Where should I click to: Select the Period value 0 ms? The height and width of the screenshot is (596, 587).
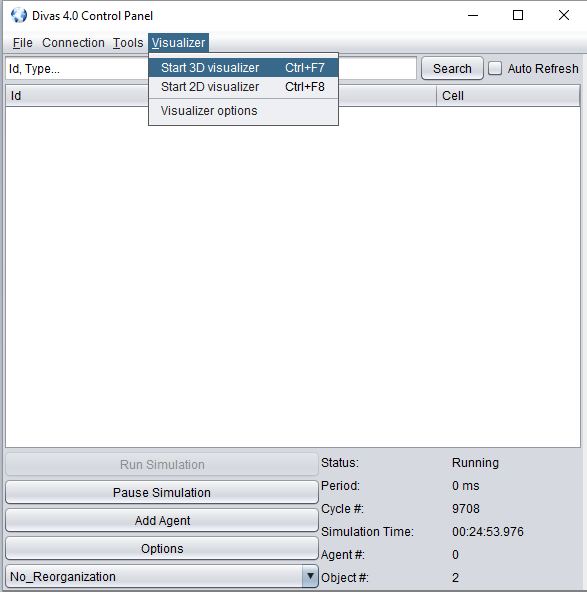(x=466, y=486)
